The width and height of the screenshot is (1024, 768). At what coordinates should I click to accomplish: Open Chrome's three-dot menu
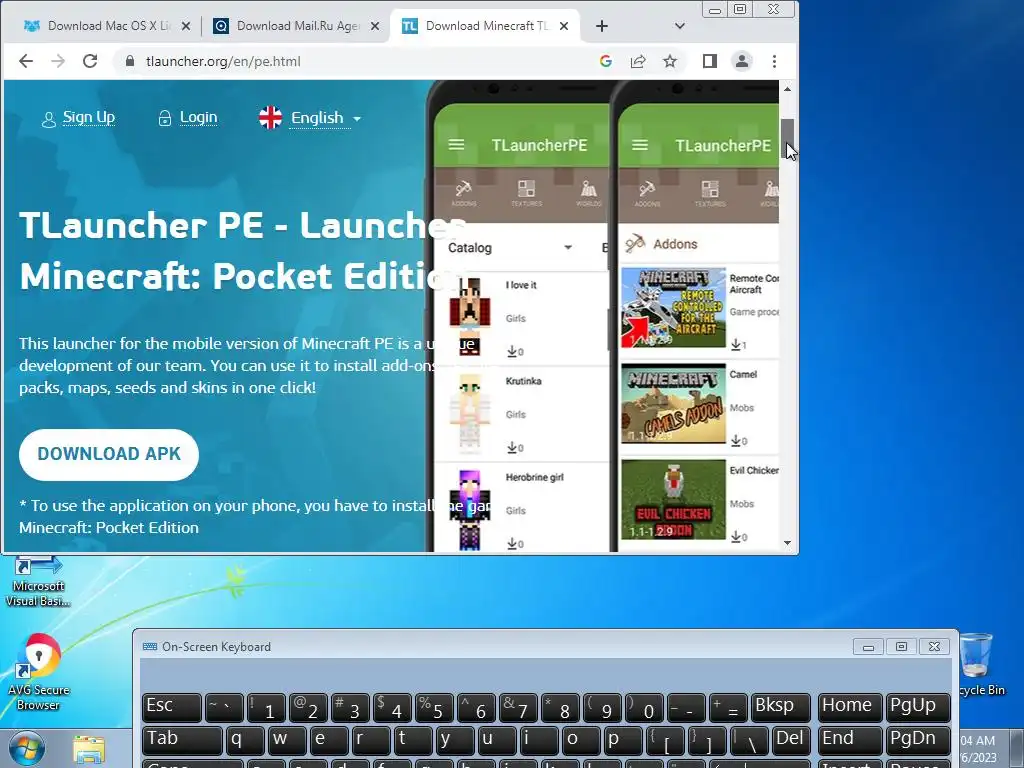tap(775, 61)
